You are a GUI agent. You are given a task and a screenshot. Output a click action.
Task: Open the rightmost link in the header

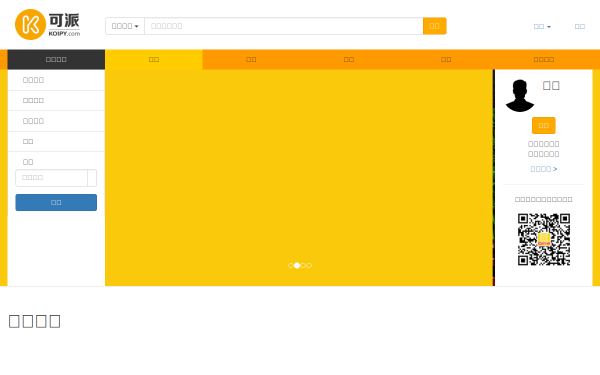click(580, 26)
